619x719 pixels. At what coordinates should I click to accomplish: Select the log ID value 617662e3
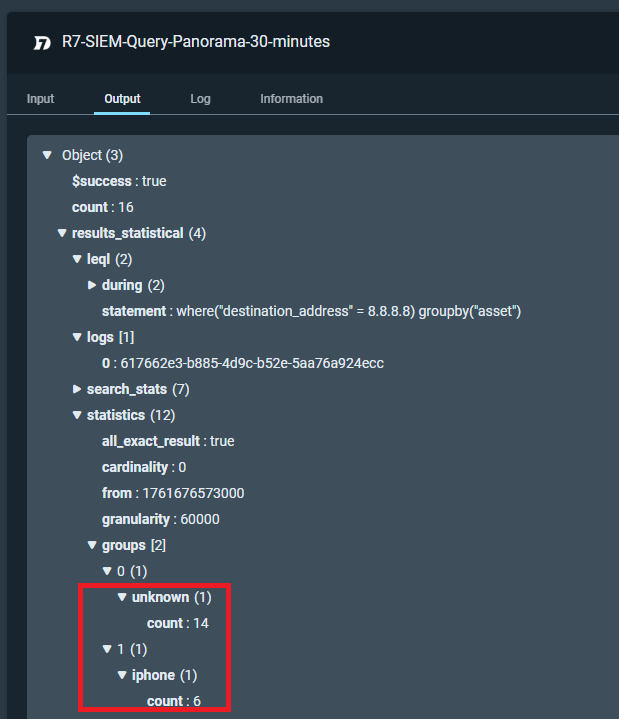[x=249, y=363]
